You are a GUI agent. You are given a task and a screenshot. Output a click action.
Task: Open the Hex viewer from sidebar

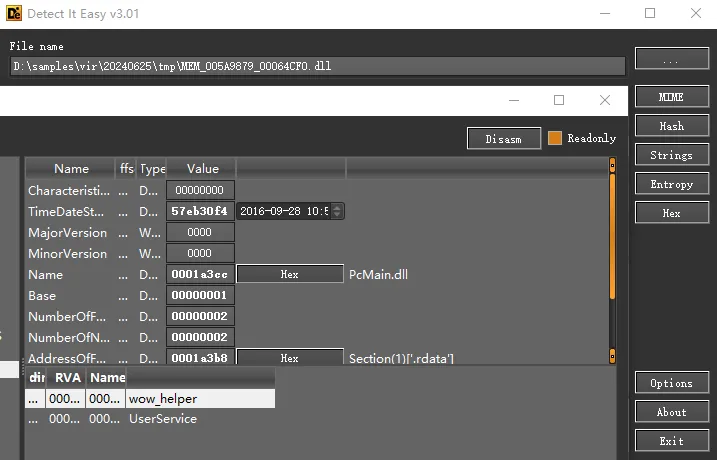click(x=671, y=213)
